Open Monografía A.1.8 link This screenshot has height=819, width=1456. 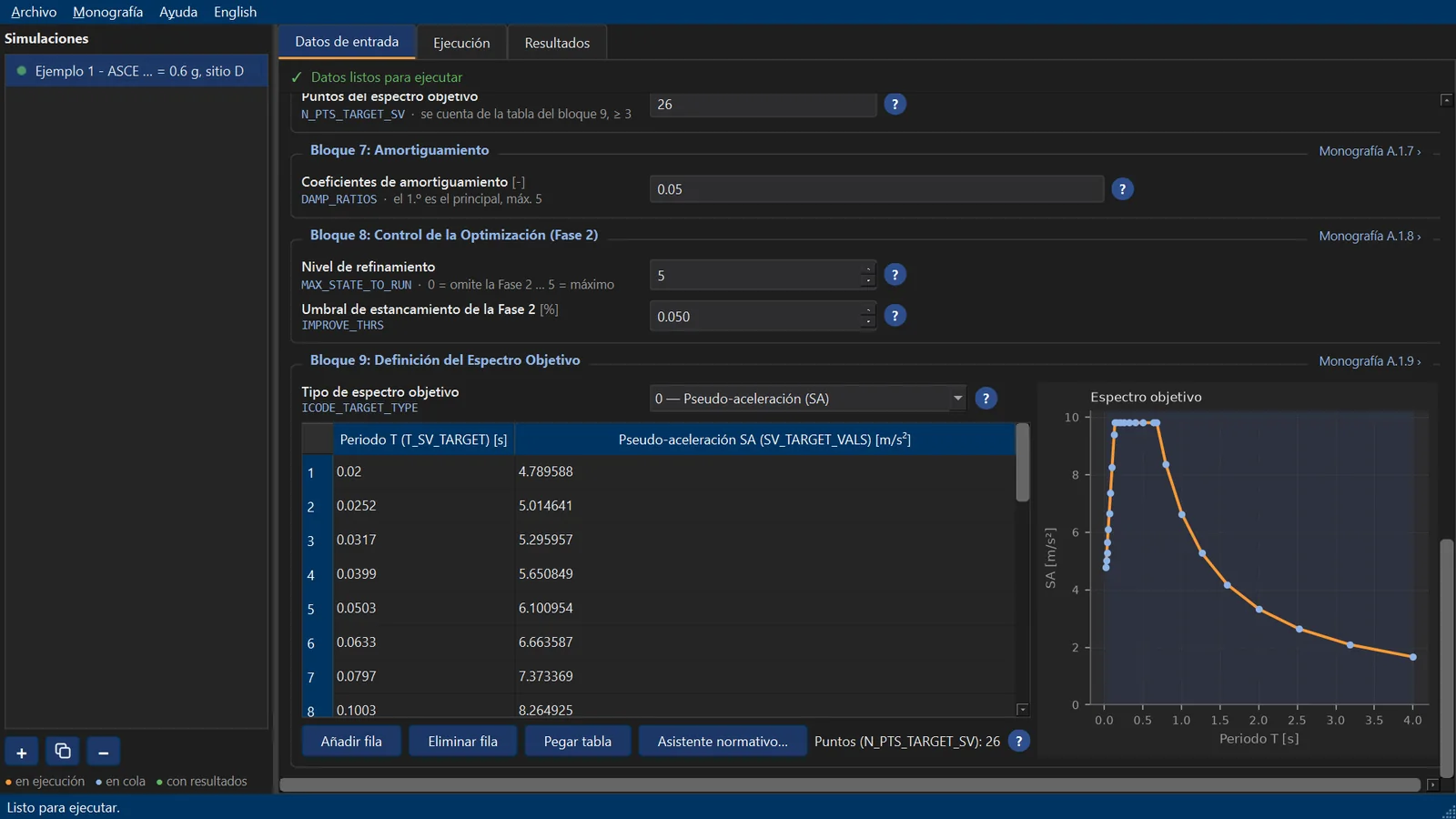pos(1370,236)
